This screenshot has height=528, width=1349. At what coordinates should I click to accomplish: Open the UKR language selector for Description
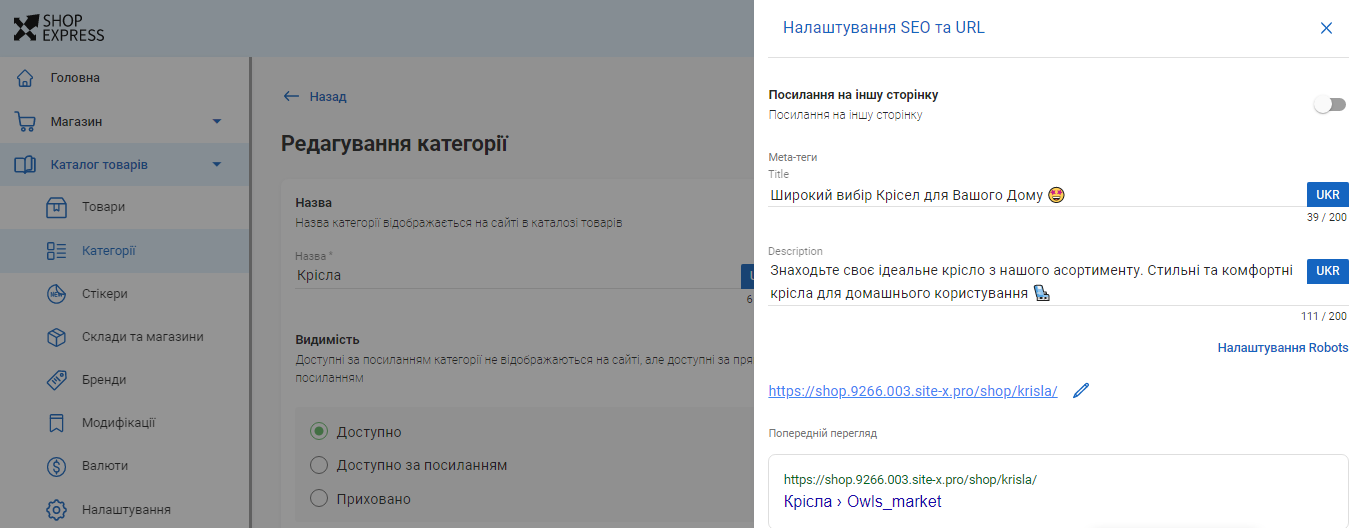tap(1328, 271)
